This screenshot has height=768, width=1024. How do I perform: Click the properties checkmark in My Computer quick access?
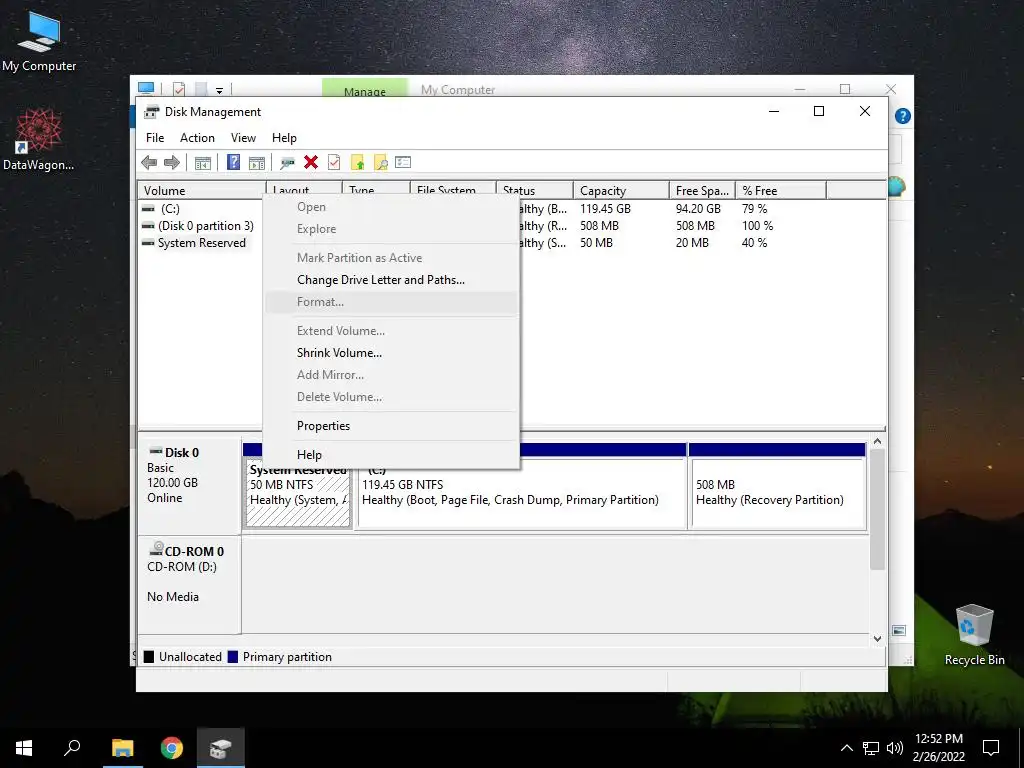pyautogui.click(x=179, y=89)
